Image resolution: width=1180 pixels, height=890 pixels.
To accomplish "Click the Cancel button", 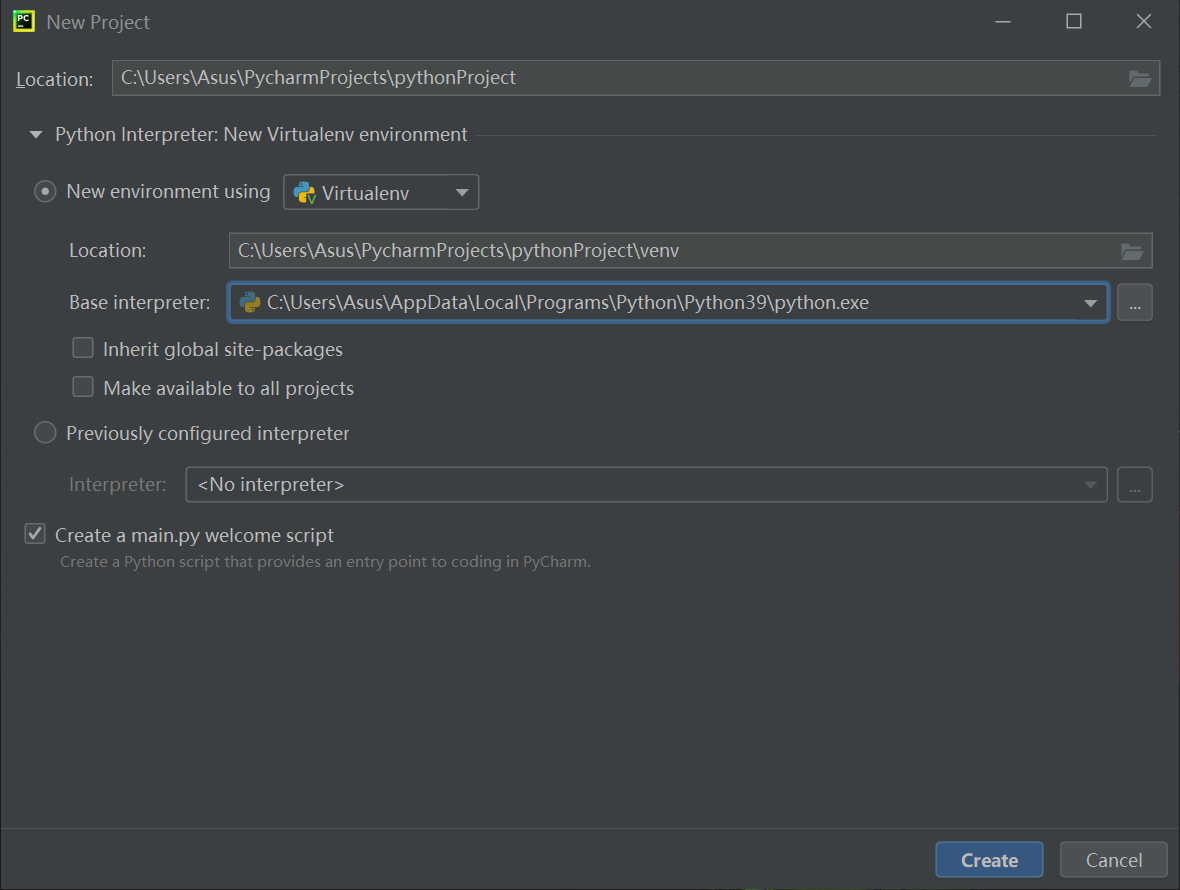I will [x=1113, y=860].
